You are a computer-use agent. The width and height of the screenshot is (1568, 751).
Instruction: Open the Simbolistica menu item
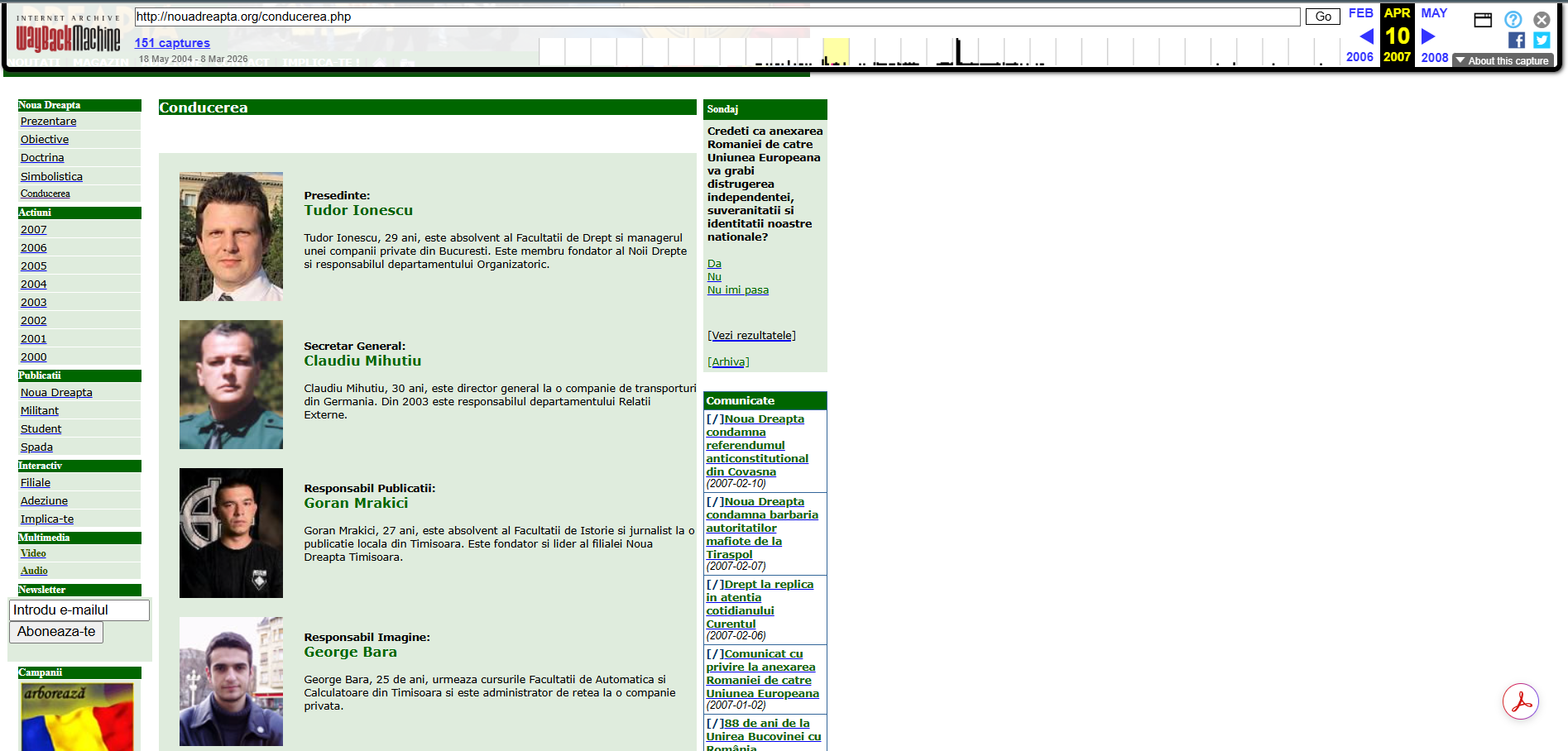(51, 177)
